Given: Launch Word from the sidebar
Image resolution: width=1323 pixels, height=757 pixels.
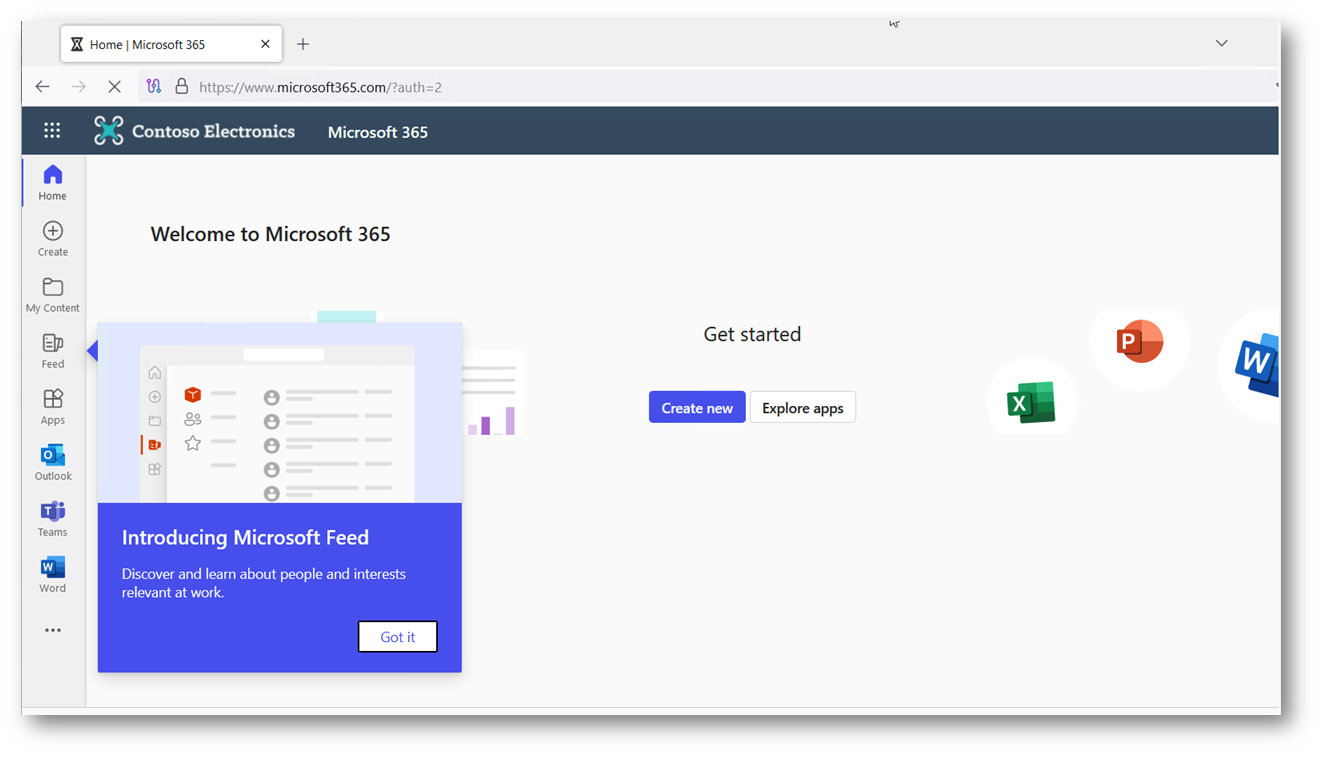Looking at the screenshot, I should (53, 575).
